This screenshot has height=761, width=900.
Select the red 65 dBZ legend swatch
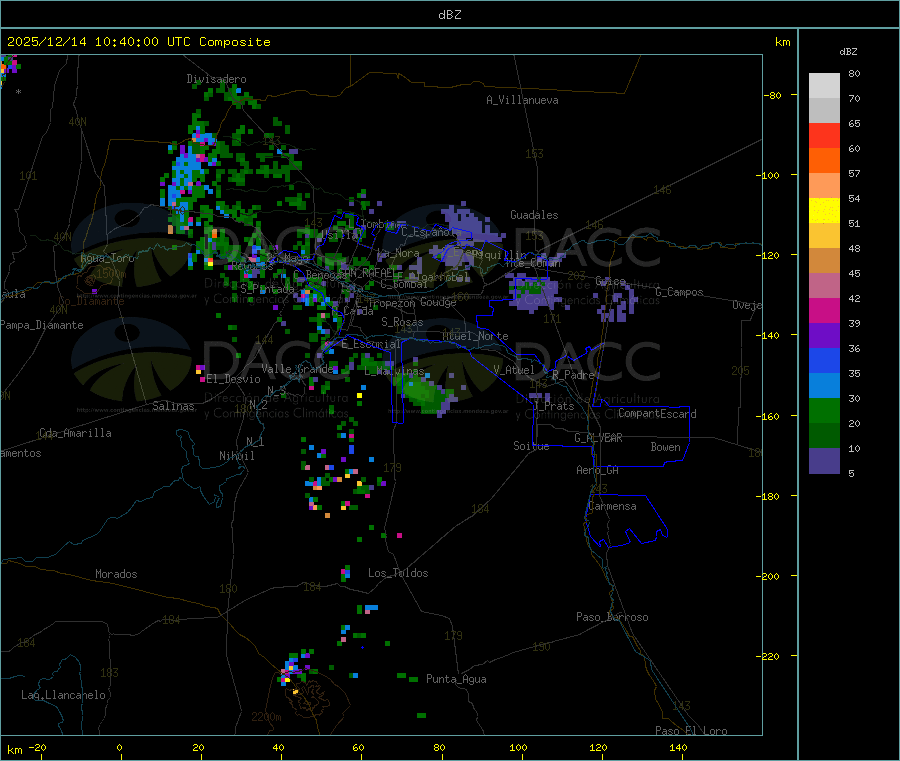click(824, 135)
